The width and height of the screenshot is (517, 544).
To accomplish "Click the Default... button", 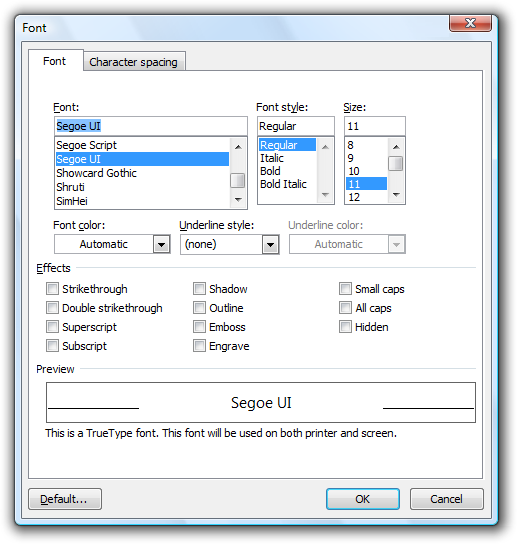I will [65, 499].
